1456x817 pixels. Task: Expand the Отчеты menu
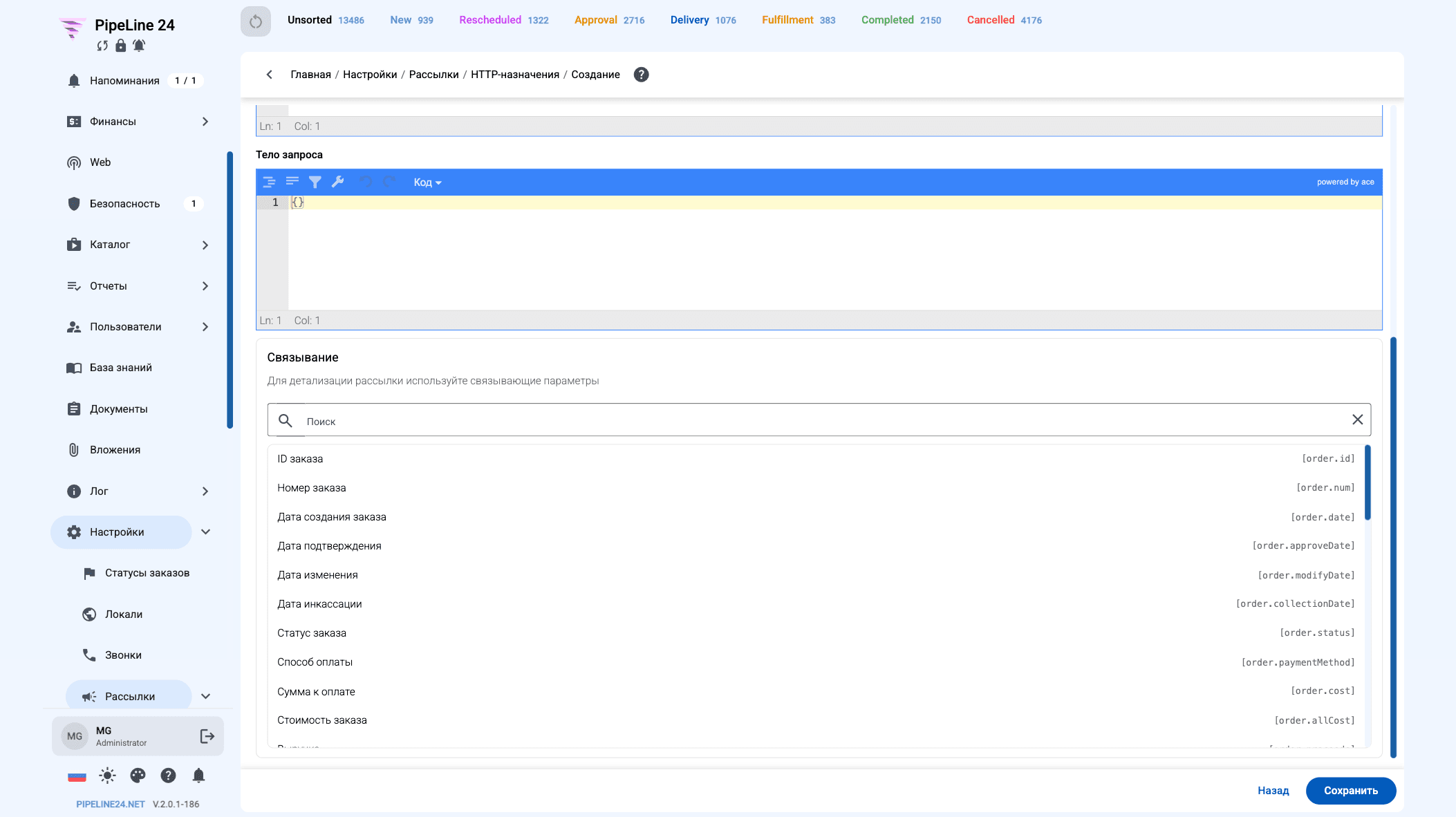coord(205,286)
